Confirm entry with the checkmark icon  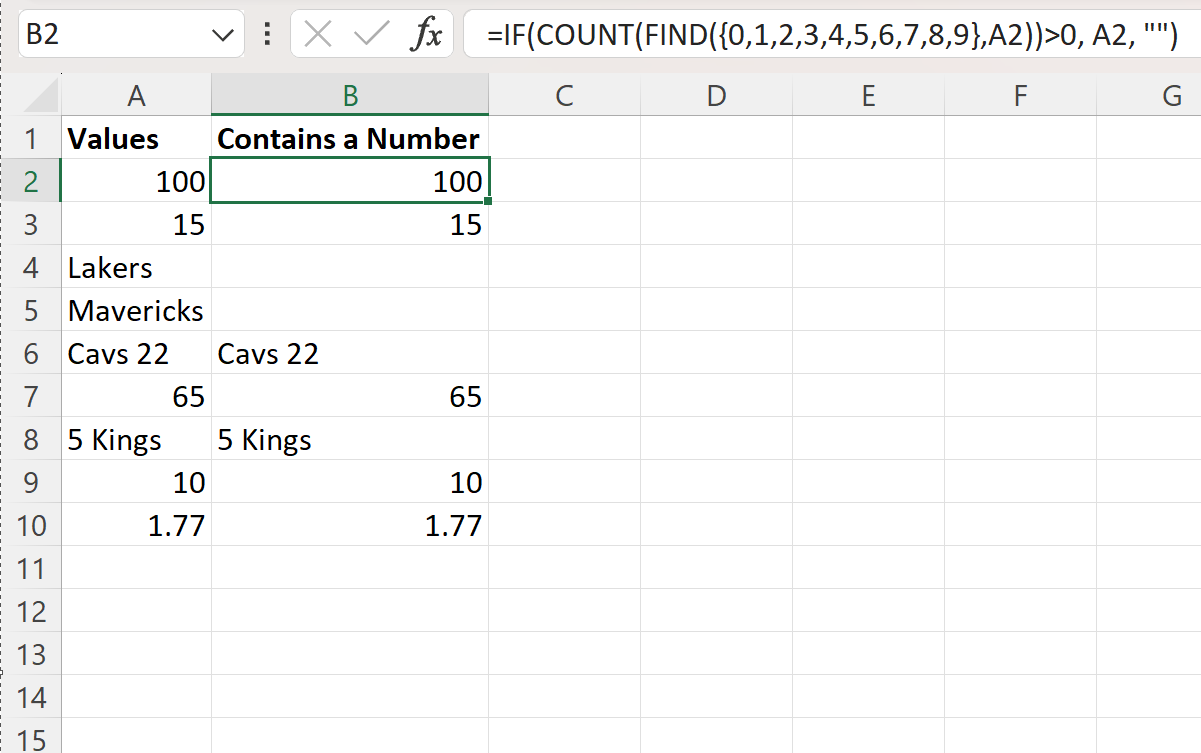tap(368, 32)
